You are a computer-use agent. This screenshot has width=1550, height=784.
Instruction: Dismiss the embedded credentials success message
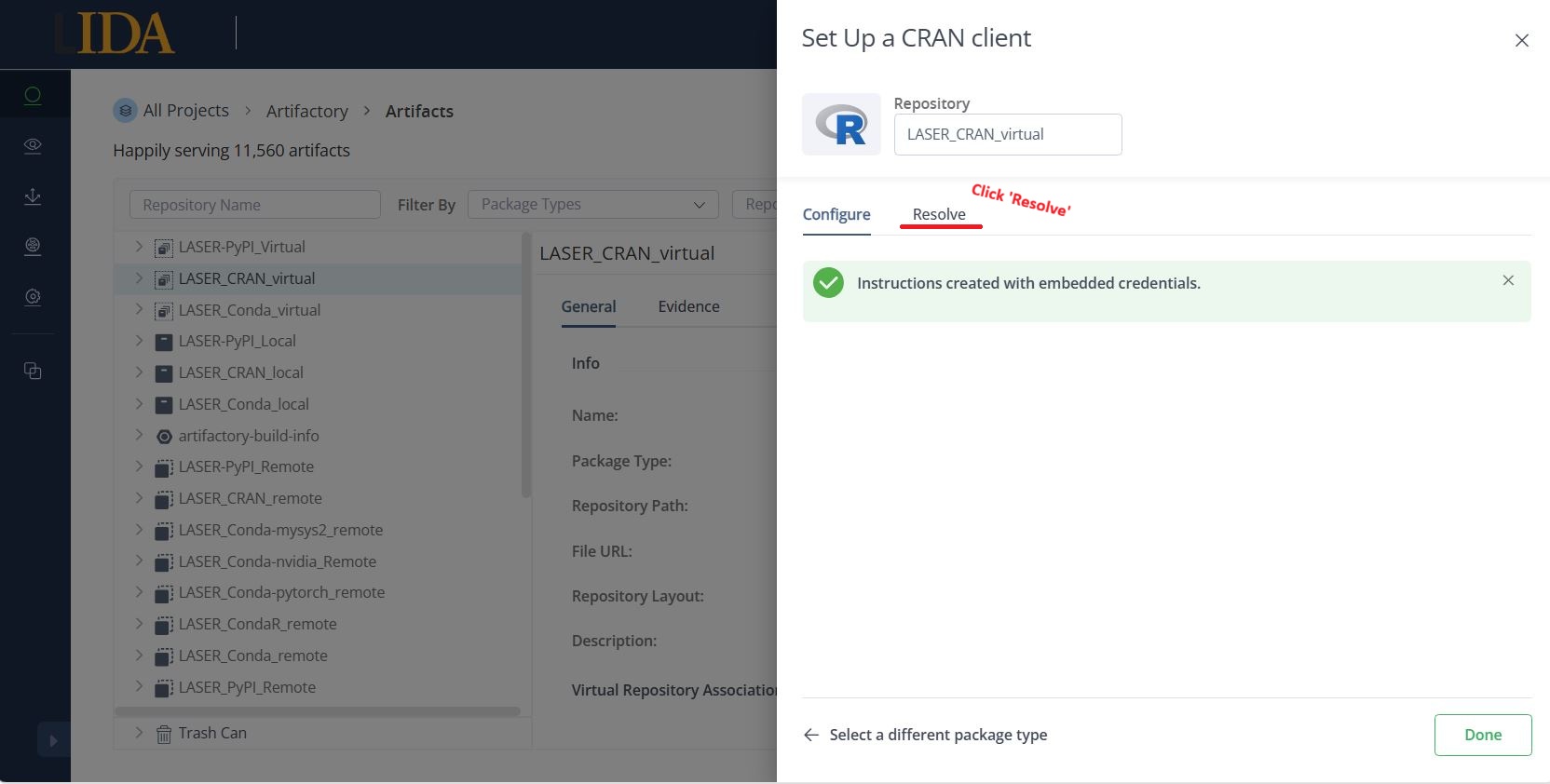pos(1508,280)
